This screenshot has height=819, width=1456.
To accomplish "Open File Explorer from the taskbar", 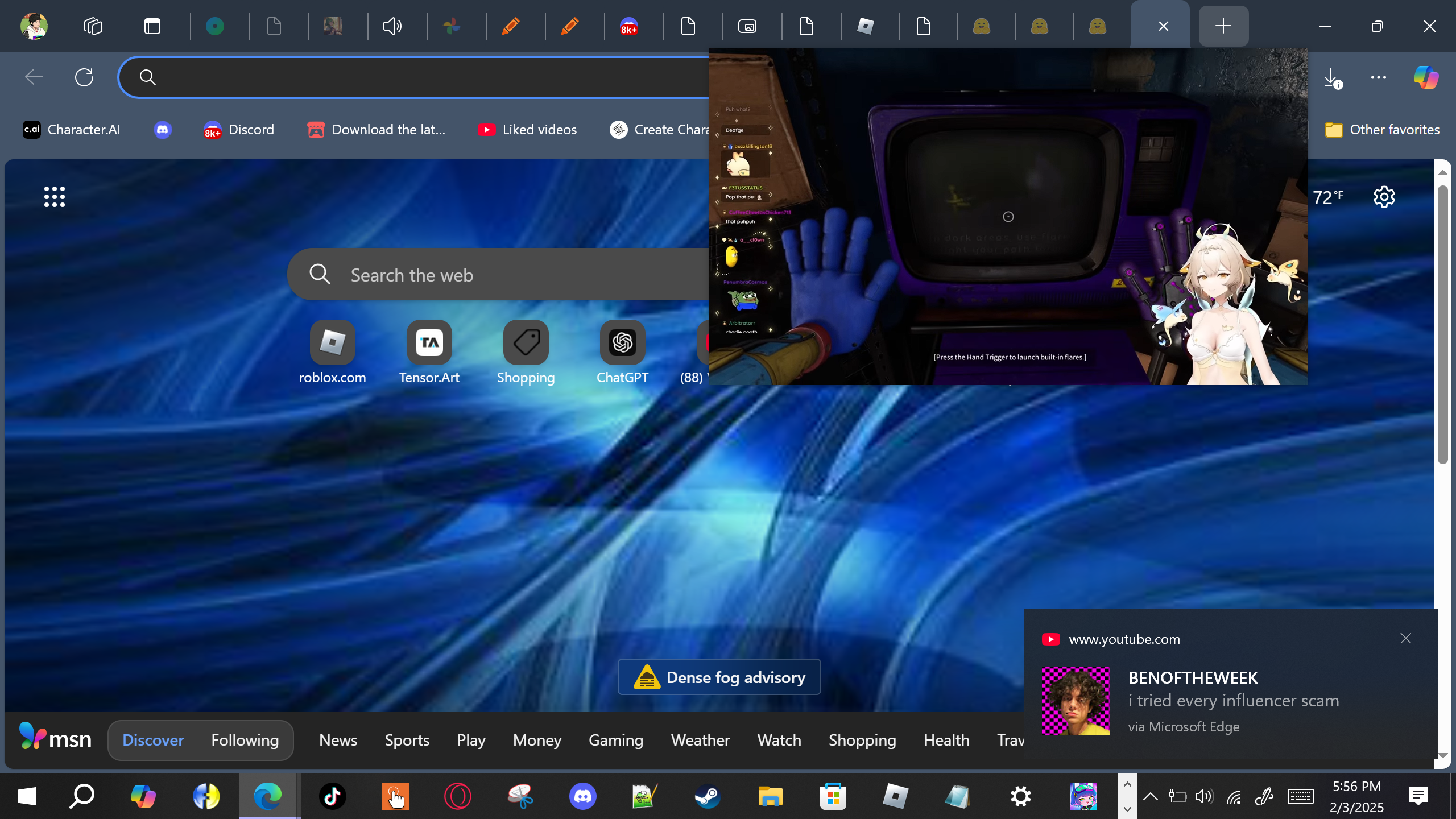I will tap(771, 796).
